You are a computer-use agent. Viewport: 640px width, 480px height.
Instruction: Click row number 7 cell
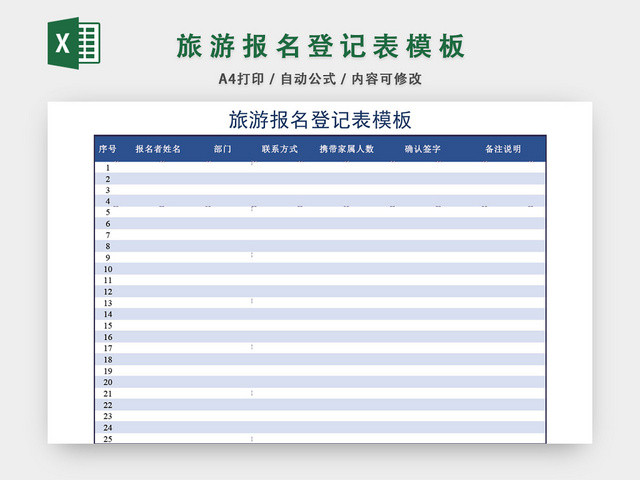(x=108, y=235)
